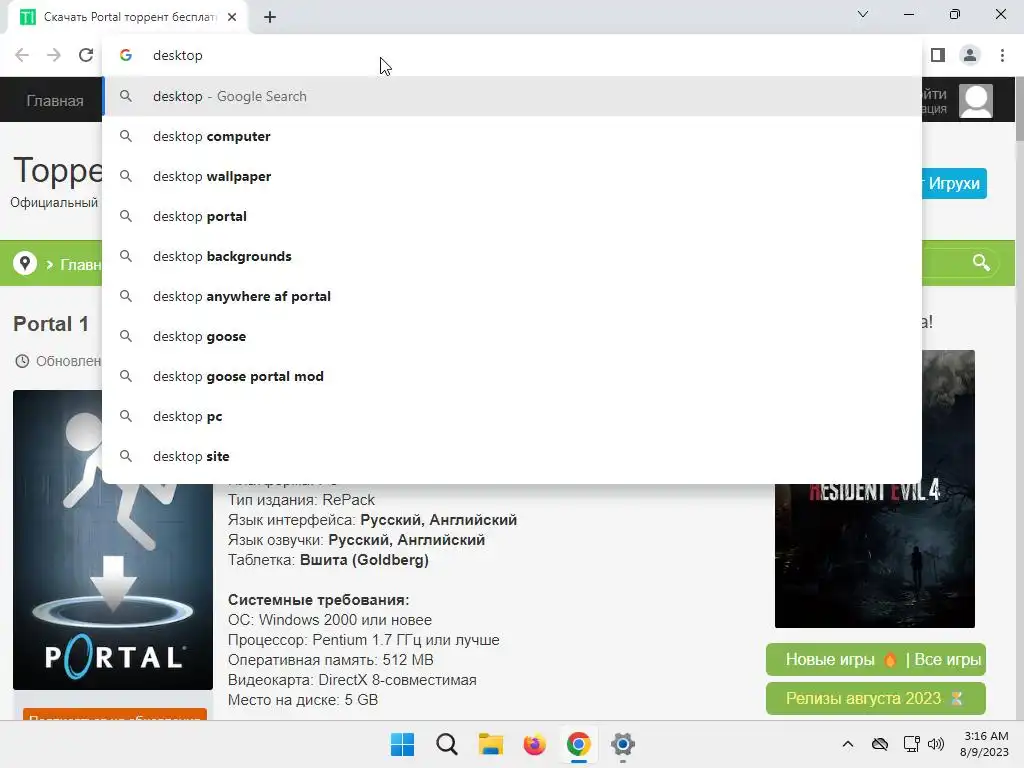Screen dimensions: 1024x768
Task: Reload the page with the refresh icon
Action: coord(86,56)
